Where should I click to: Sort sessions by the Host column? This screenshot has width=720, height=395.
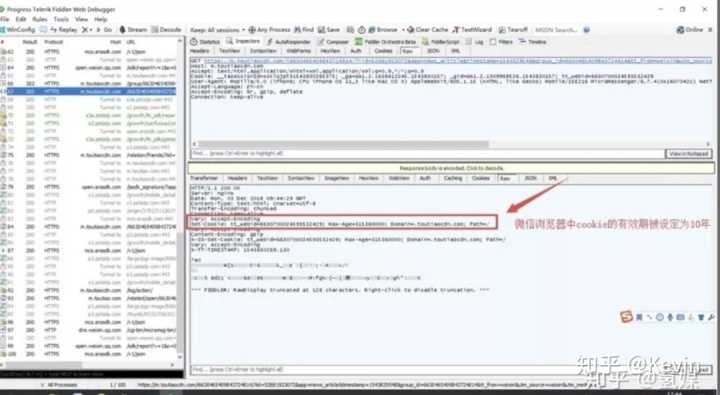click(x=115, y=42)
